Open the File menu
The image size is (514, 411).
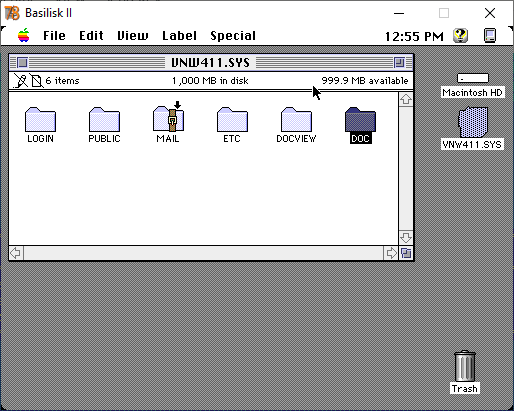[54, 36]
